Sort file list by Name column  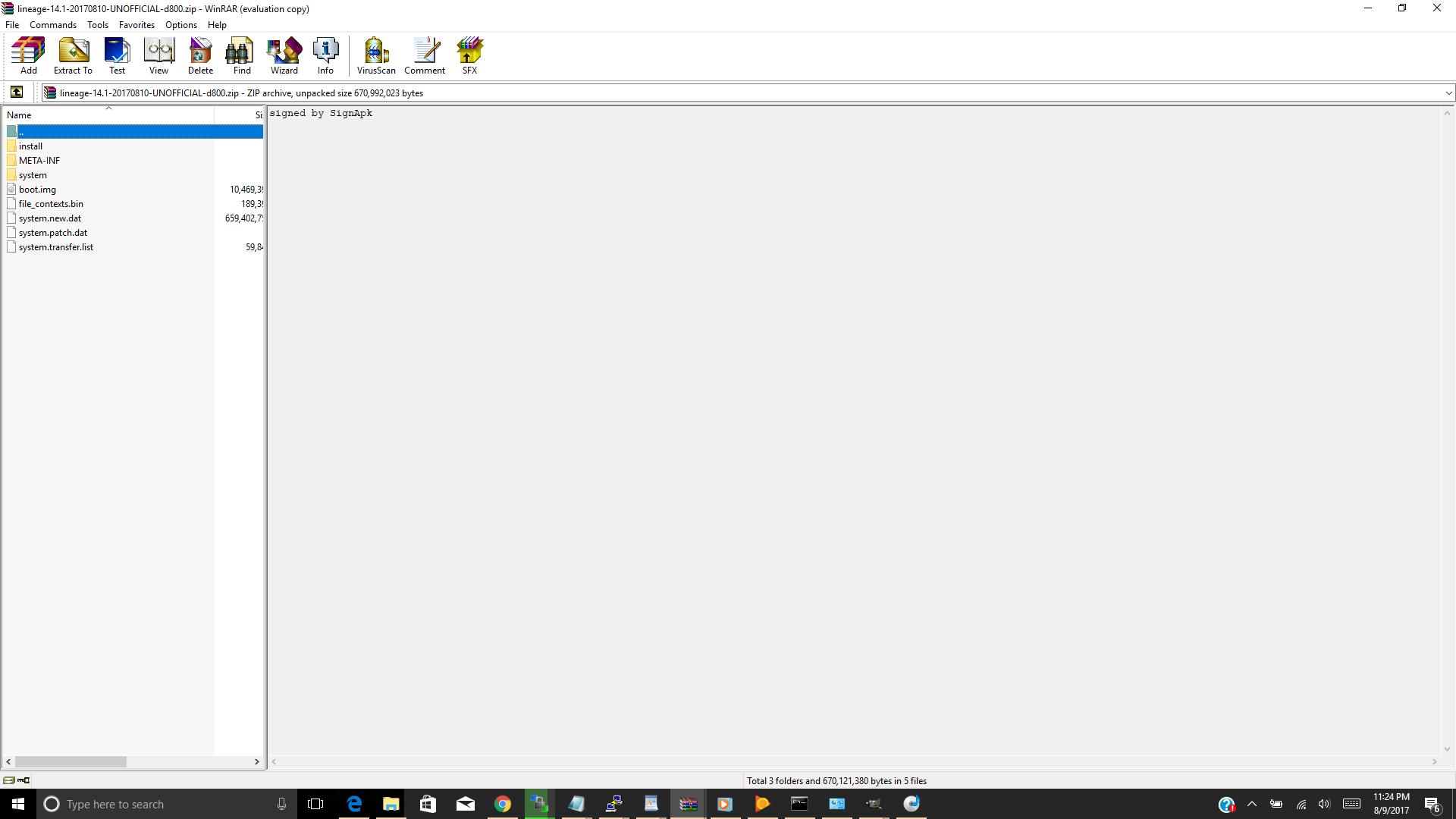point(109,115)
